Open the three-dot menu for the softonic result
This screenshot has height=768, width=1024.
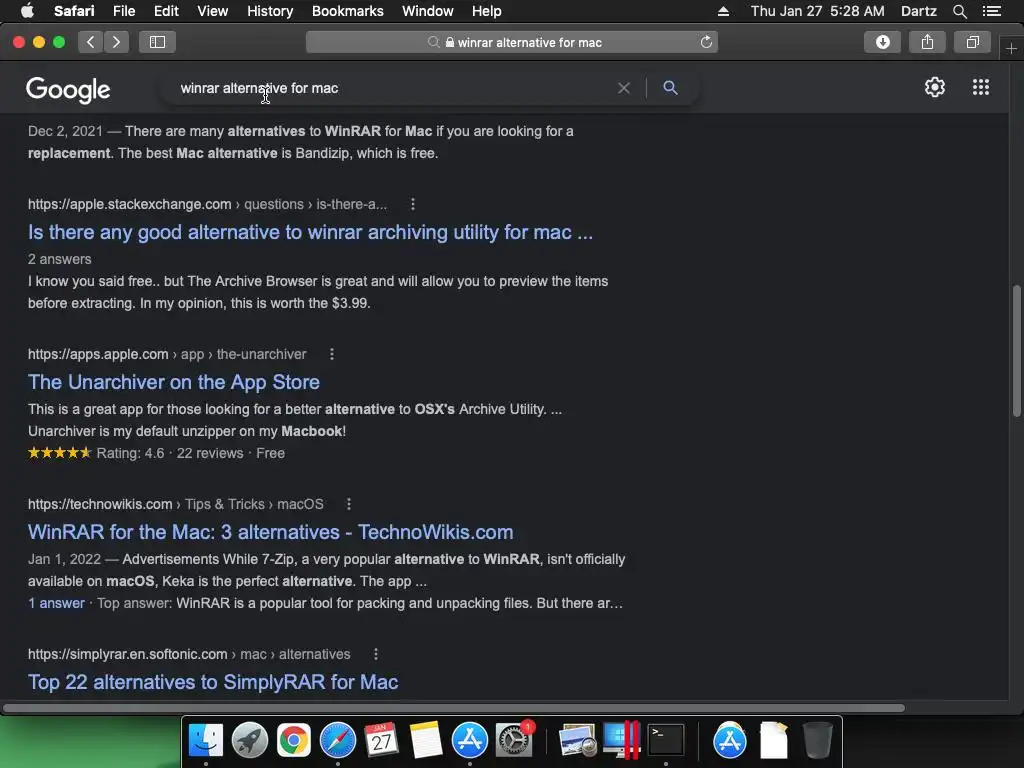pos(376,654)
